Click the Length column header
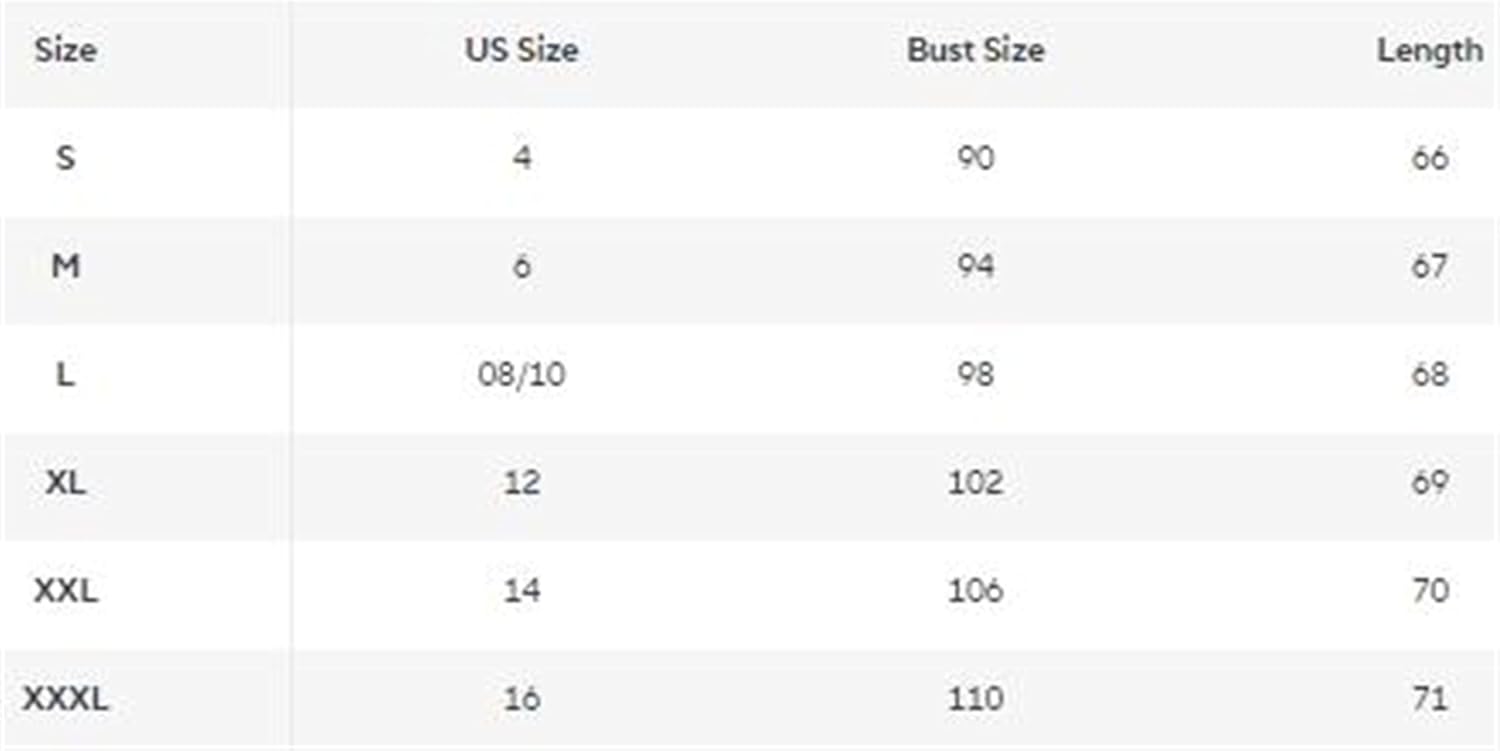Image resolution: width=1500 pixels, height=751 pixels. click(1429, 50)
